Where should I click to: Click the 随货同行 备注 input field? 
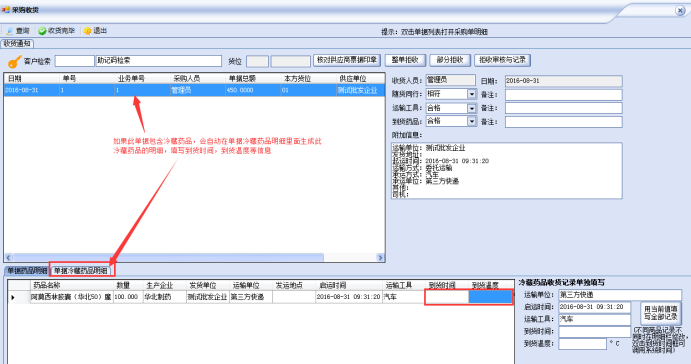coord(564,95)
